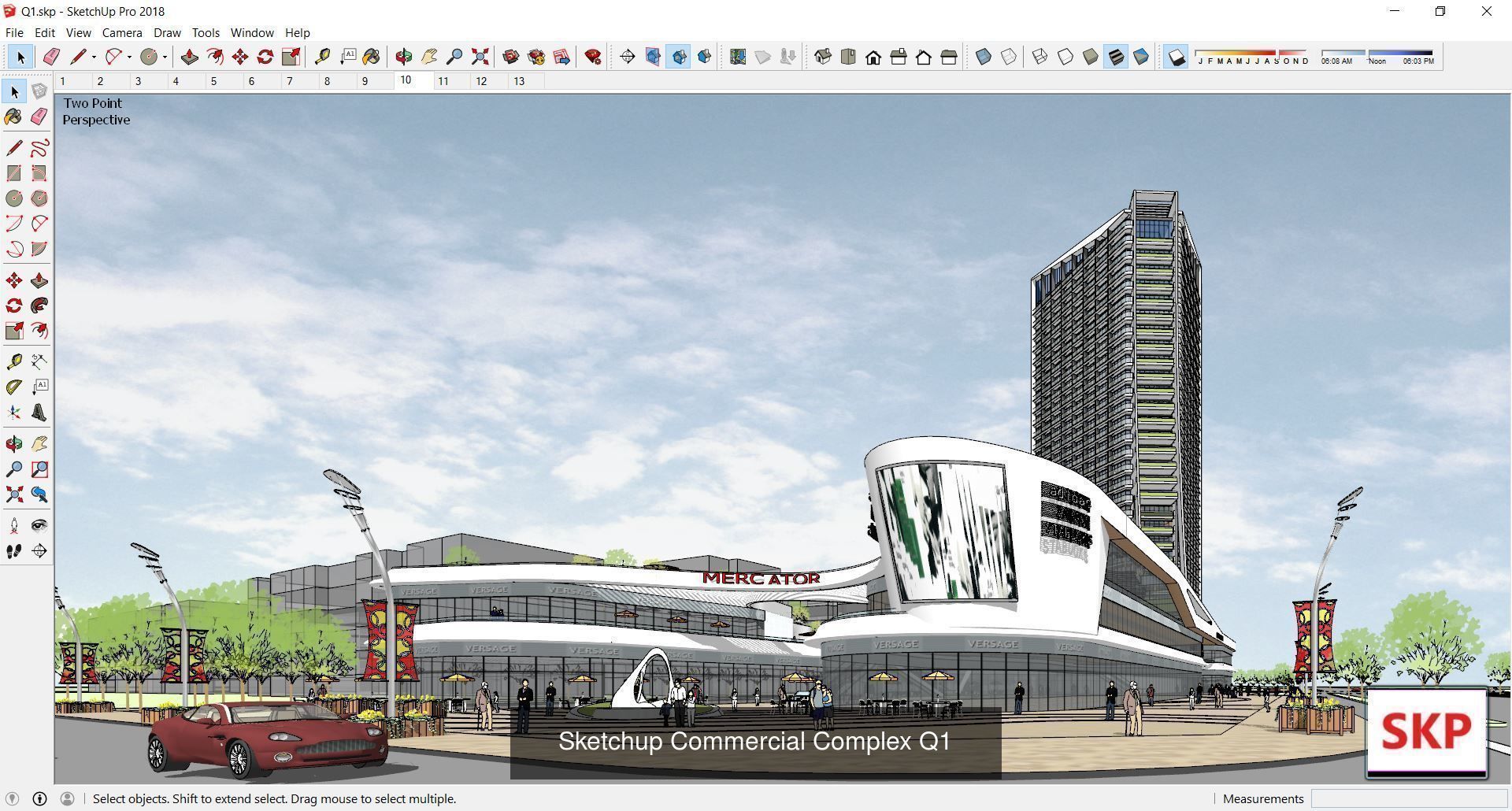The width and height of the screenshot is (1512, 811).
Task: Enable Wireframe face style
Action: click(1040, 57)
